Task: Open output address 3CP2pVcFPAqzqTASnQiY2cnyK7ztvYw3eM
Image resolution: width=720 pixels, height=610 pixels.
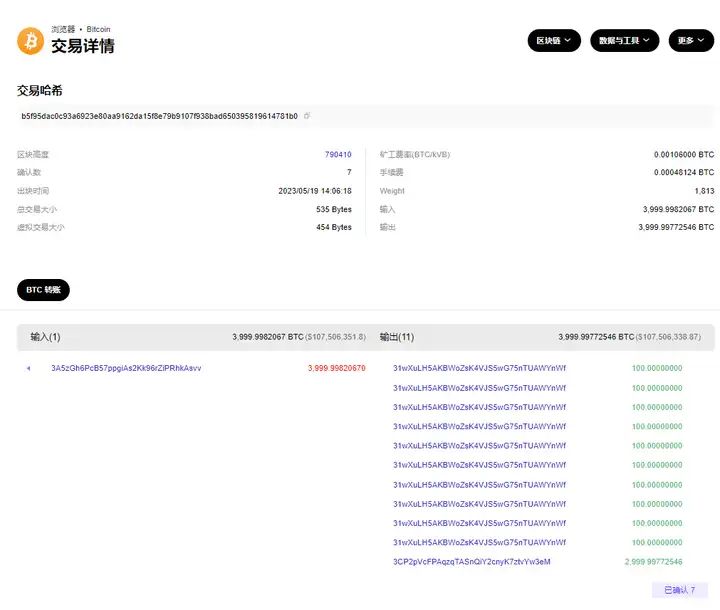Action: (x=472, y=562)
